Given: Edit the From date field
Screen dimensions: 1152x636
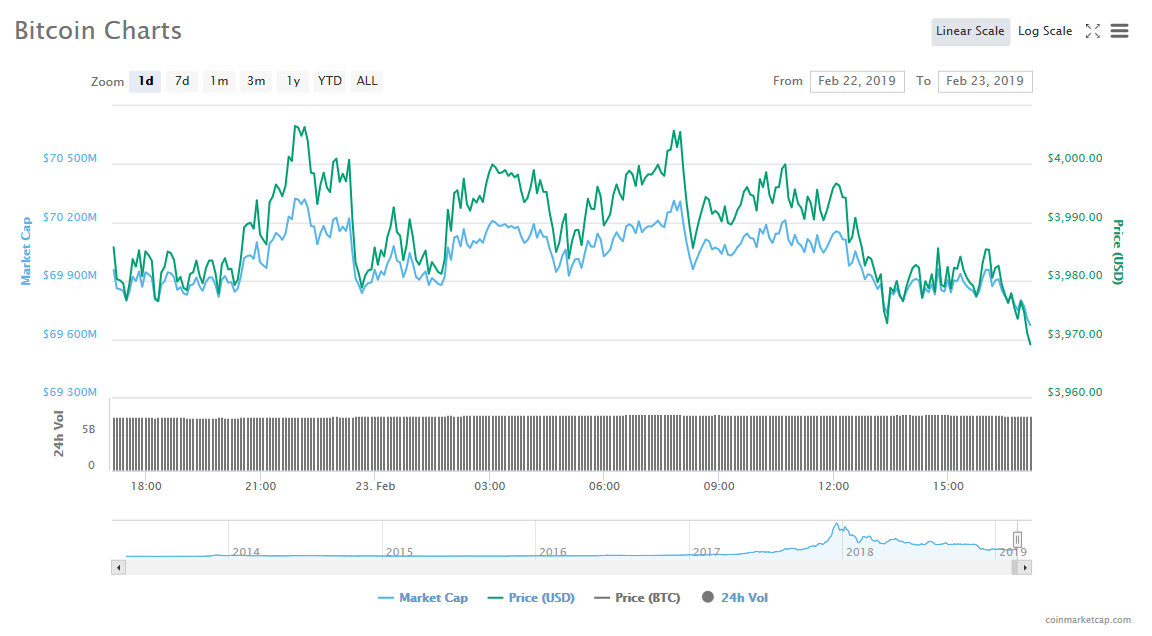Looking at the screenshot, I should [857, 82].
